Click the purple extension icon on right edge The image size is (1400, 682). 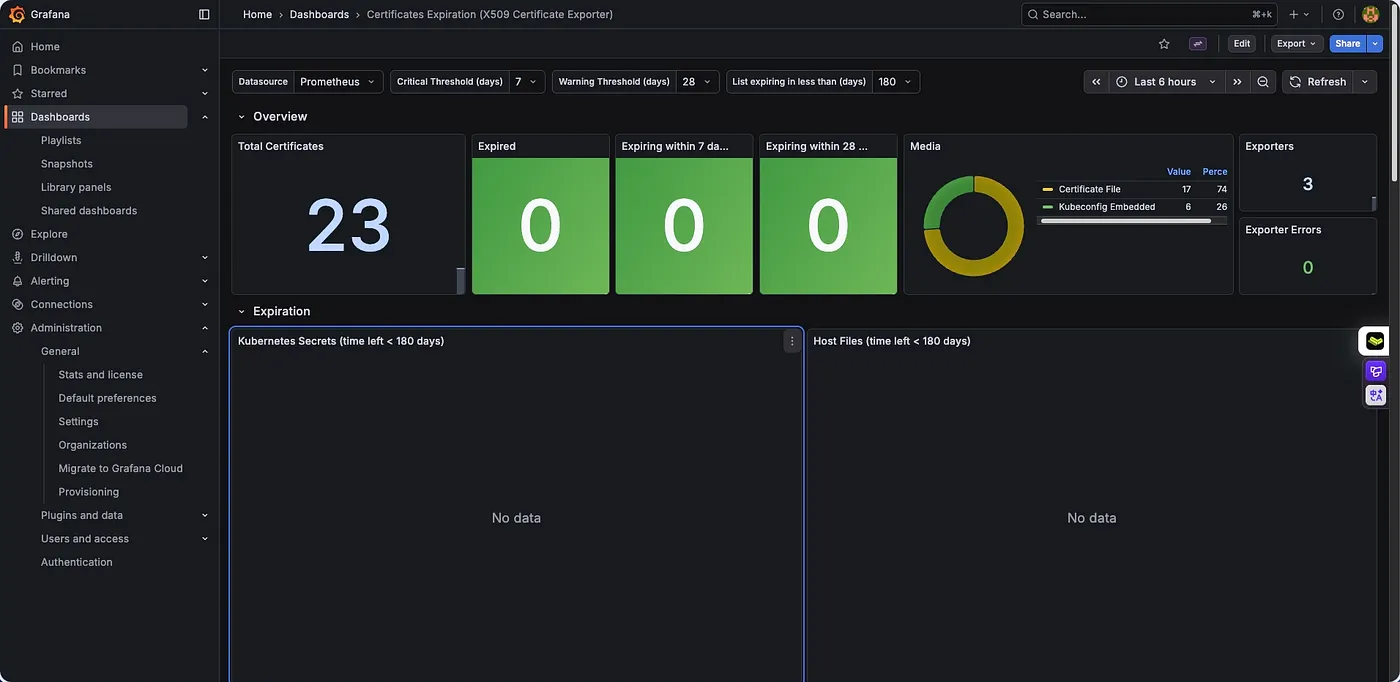pyautogui.click(x=1376, y=371)
